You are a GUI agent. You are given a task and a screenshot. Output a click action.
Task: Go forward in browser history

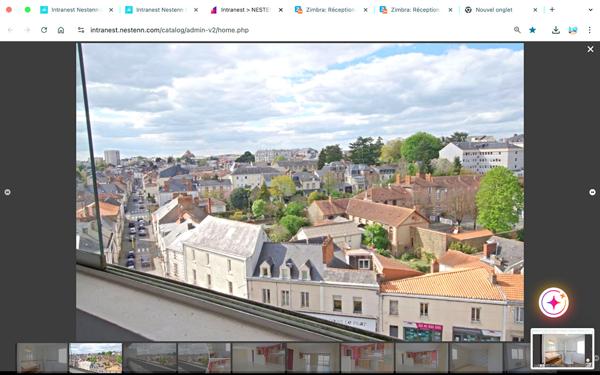27,30
